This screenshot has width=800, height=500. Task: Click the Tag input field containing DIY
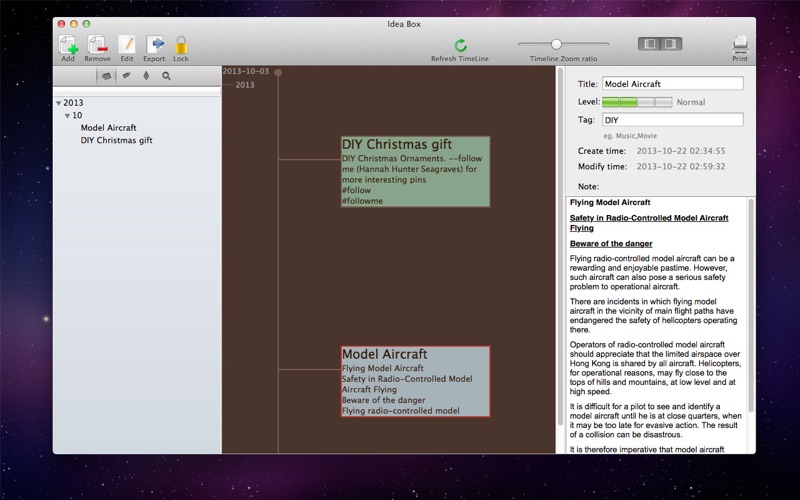point(672,120)
